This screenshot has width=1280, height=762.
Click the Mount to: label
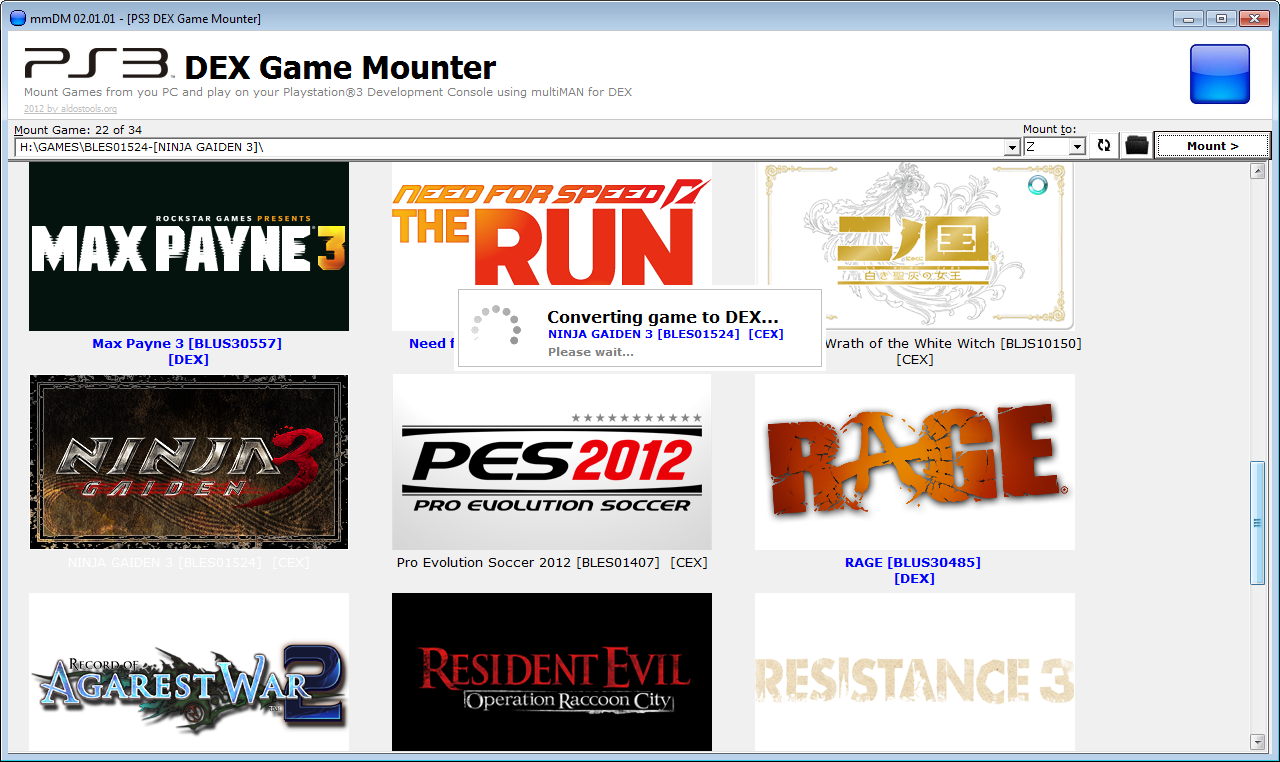[x=1050, y=129]
